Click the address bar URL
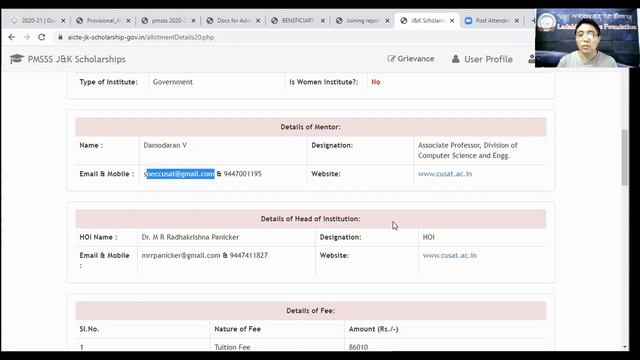Image resolution: width=640 pixels, height=360 pixels. (141, 37)
